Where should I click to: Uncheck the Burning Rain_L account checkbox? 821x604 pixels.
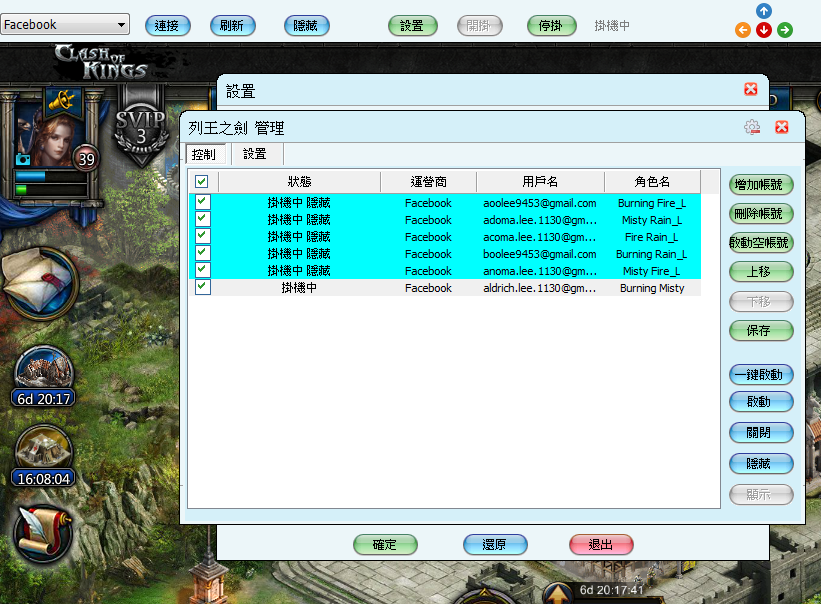point(202,253)
